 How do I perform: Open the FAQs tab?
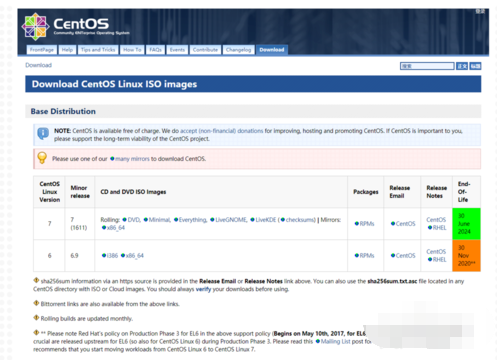(155, 50)
